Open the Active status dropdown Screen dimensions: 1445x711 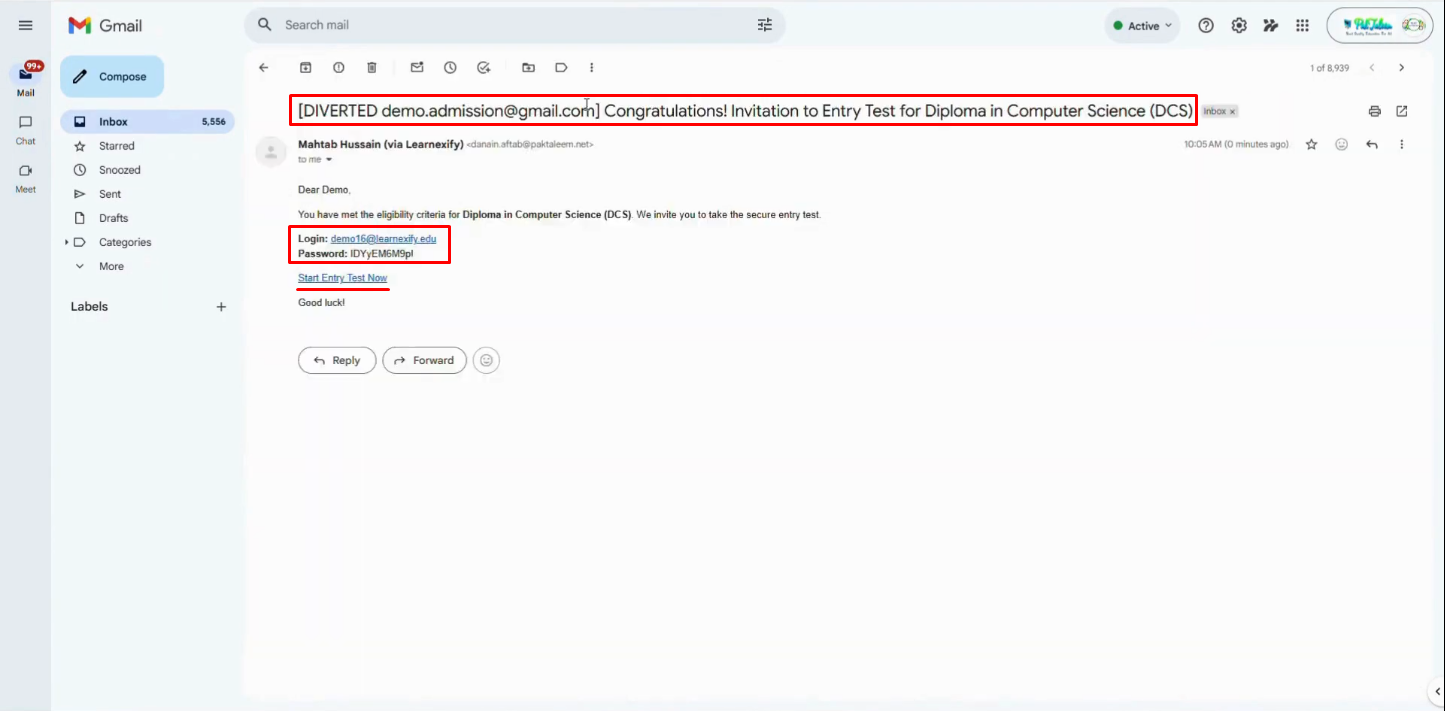[x=1142, y=26]
